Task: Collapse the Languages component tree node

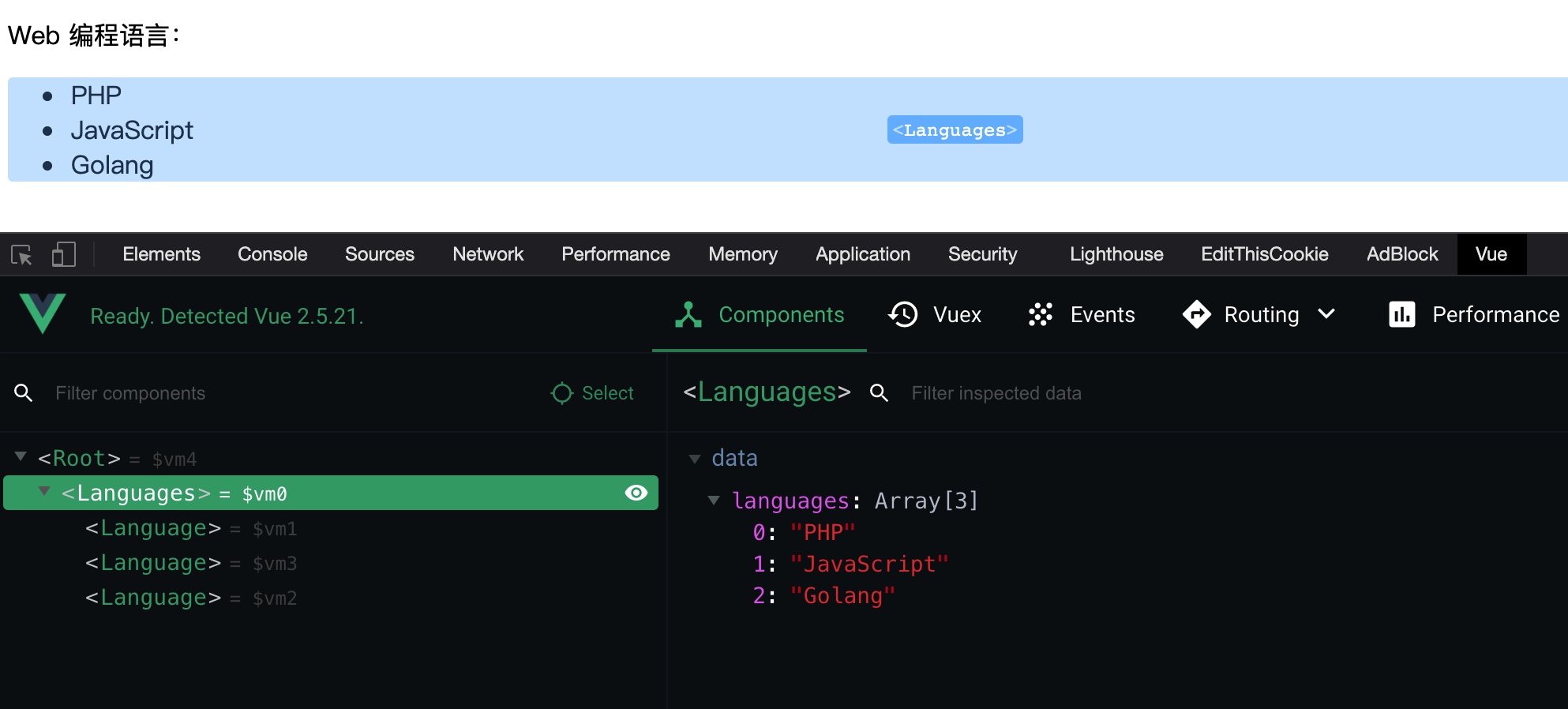Action: point(44,491)
